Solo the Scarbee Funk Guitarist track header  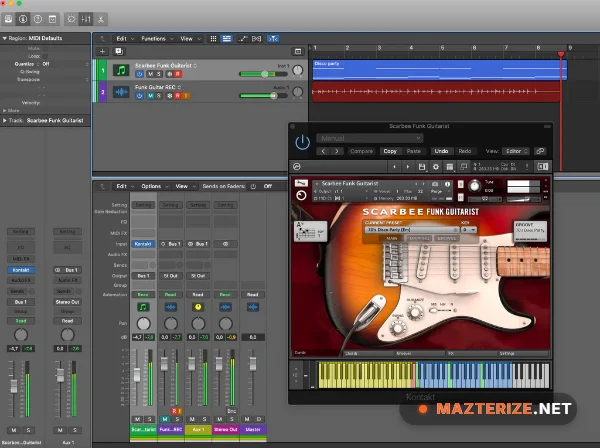pos(159,74)
